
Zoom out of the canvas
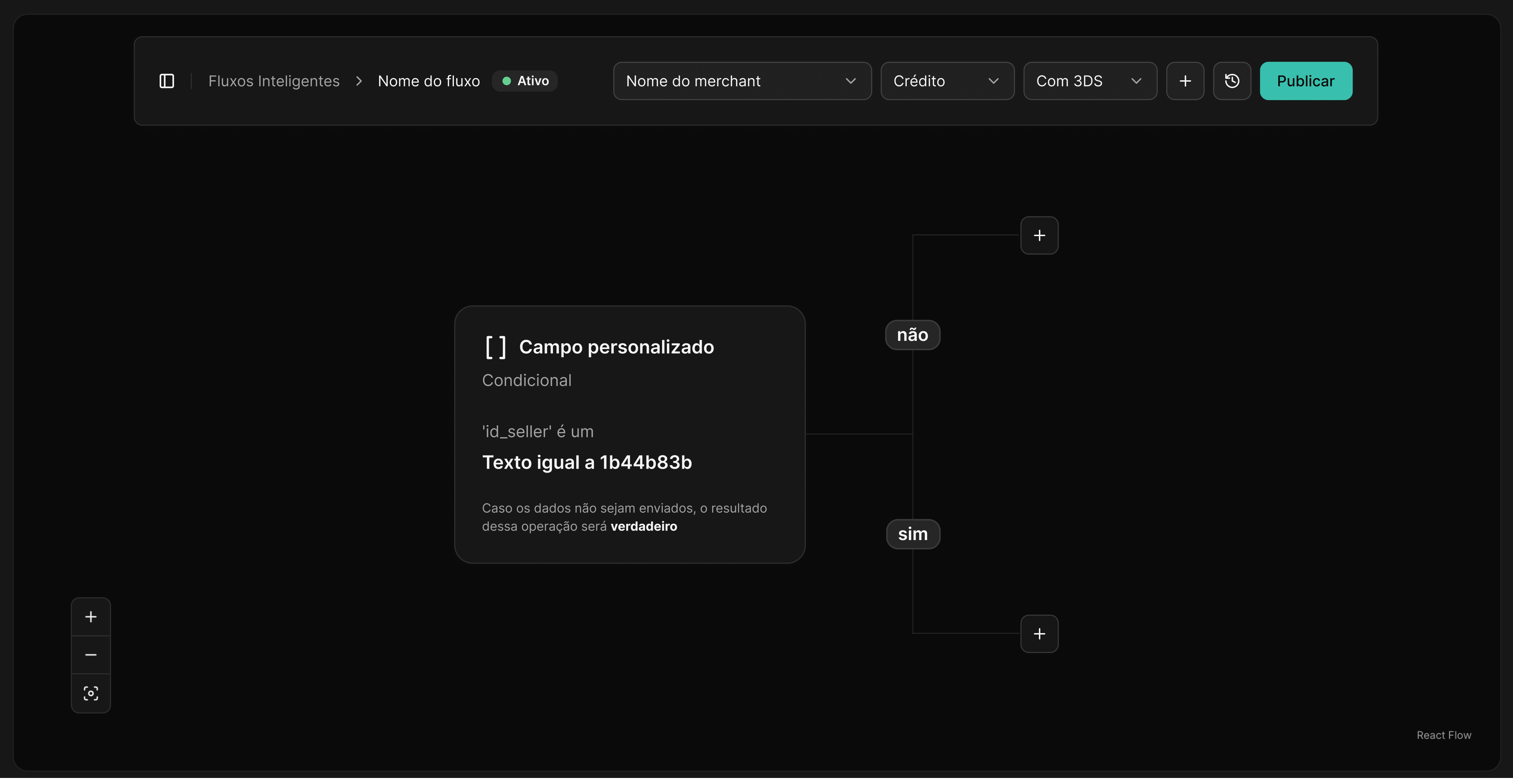[x=91, y=655]
